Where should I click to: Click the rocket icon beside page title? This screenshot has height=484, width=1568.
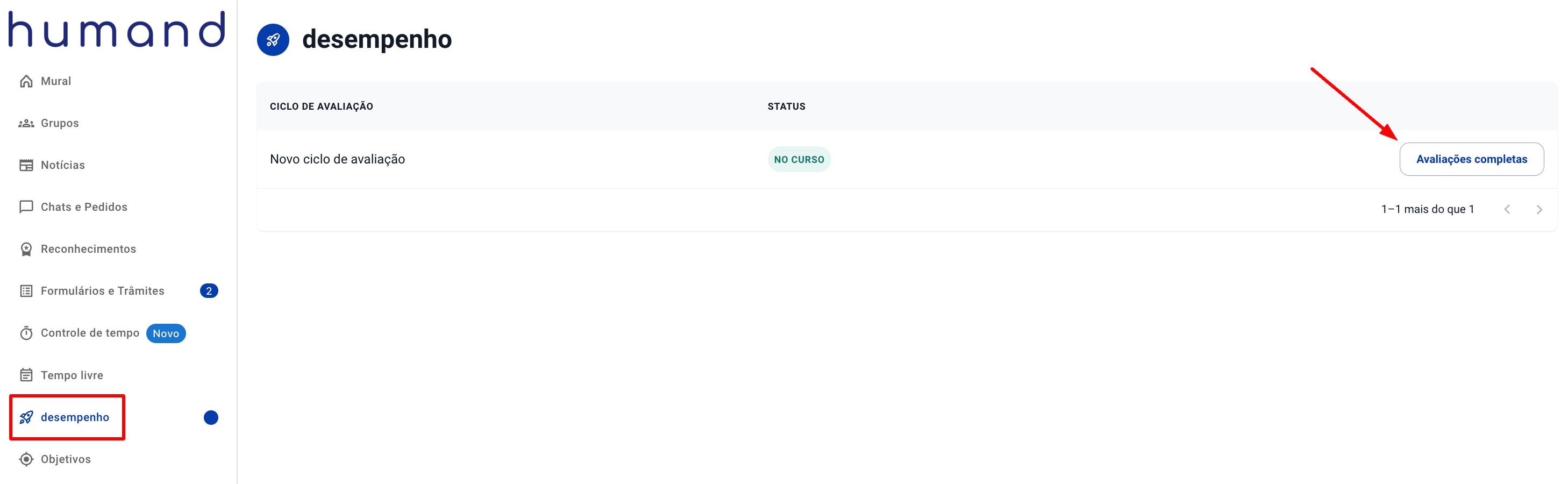(273, 40)
